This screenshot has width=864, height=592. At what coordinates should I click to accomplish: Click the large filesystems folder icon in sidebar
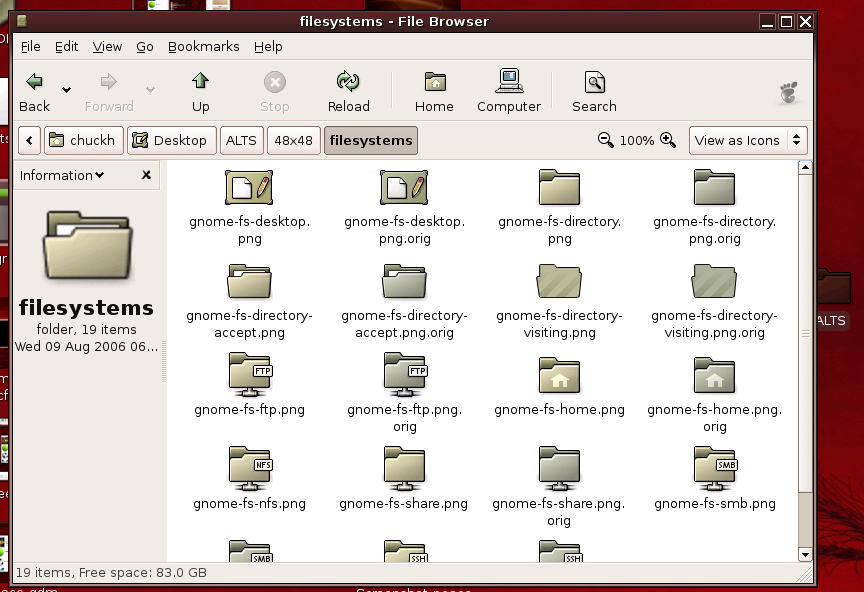coord(88,246)
